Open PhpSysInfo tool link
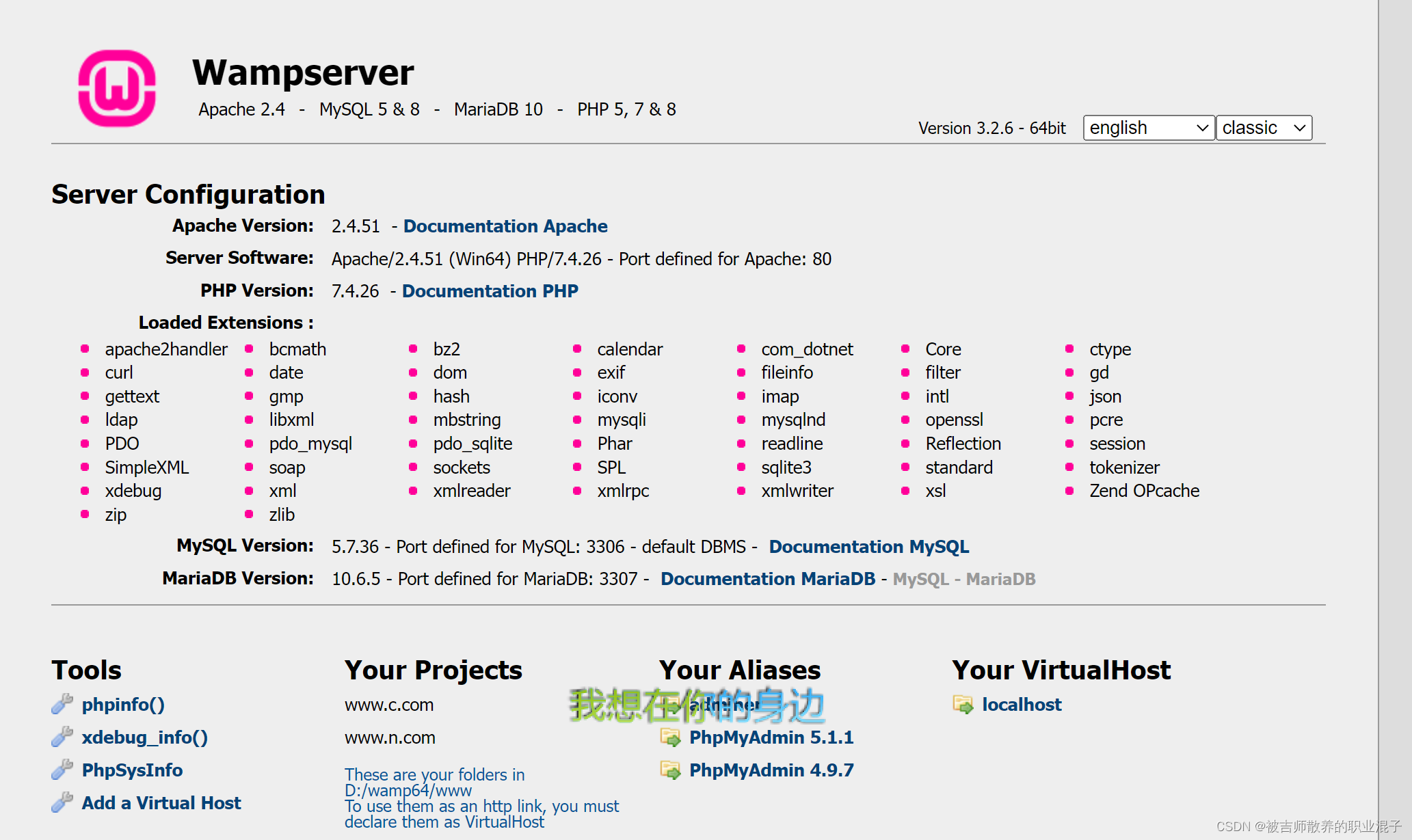The width and height of the screenshot is (1412, 840). tap(132, 770)
